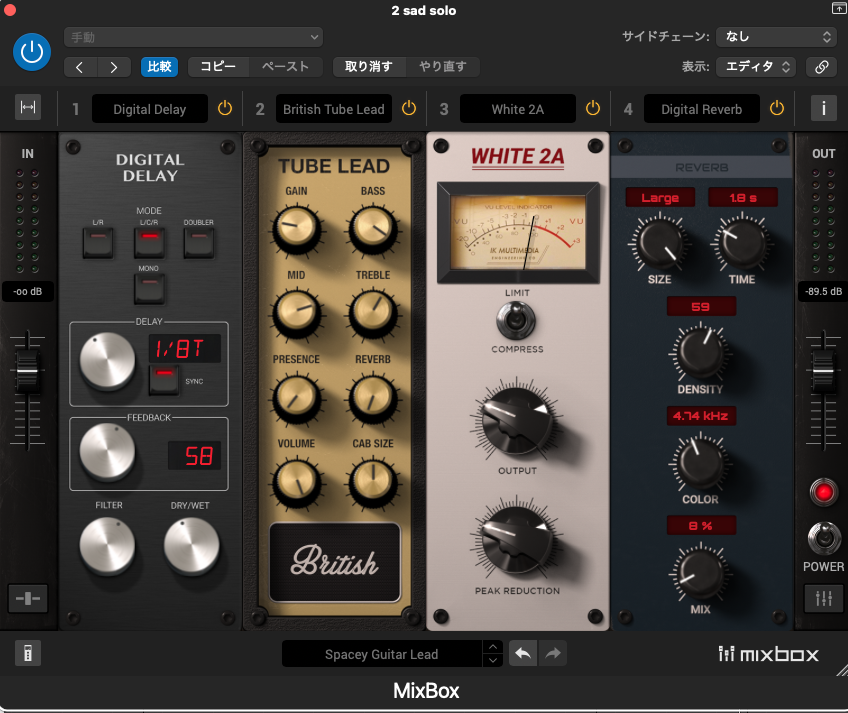Open the info button on the rack

[823, 108]
